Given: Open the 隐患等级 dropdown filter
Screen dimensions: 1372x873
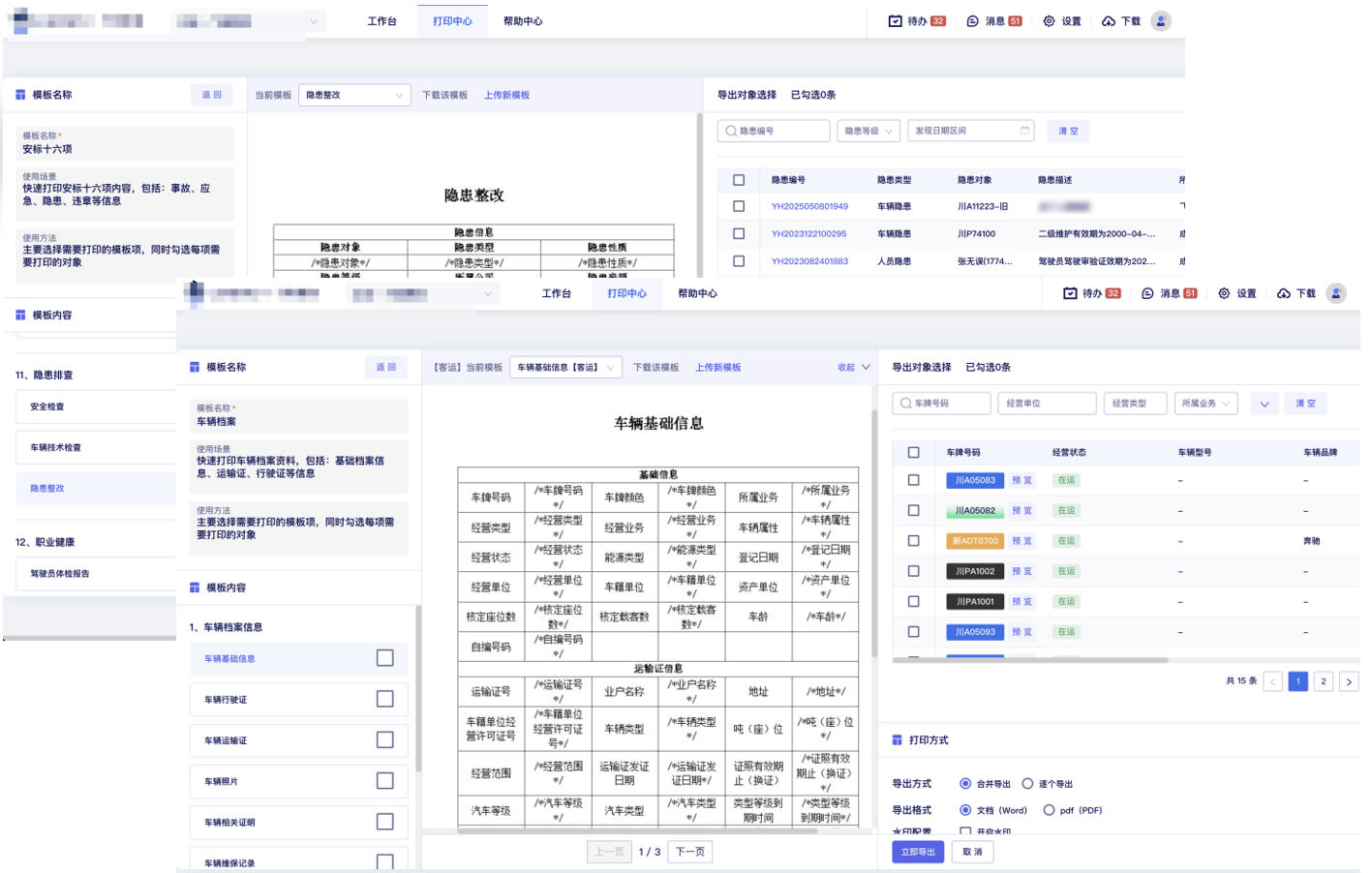Looking at the screenshot, I should [x=868, y=131].
